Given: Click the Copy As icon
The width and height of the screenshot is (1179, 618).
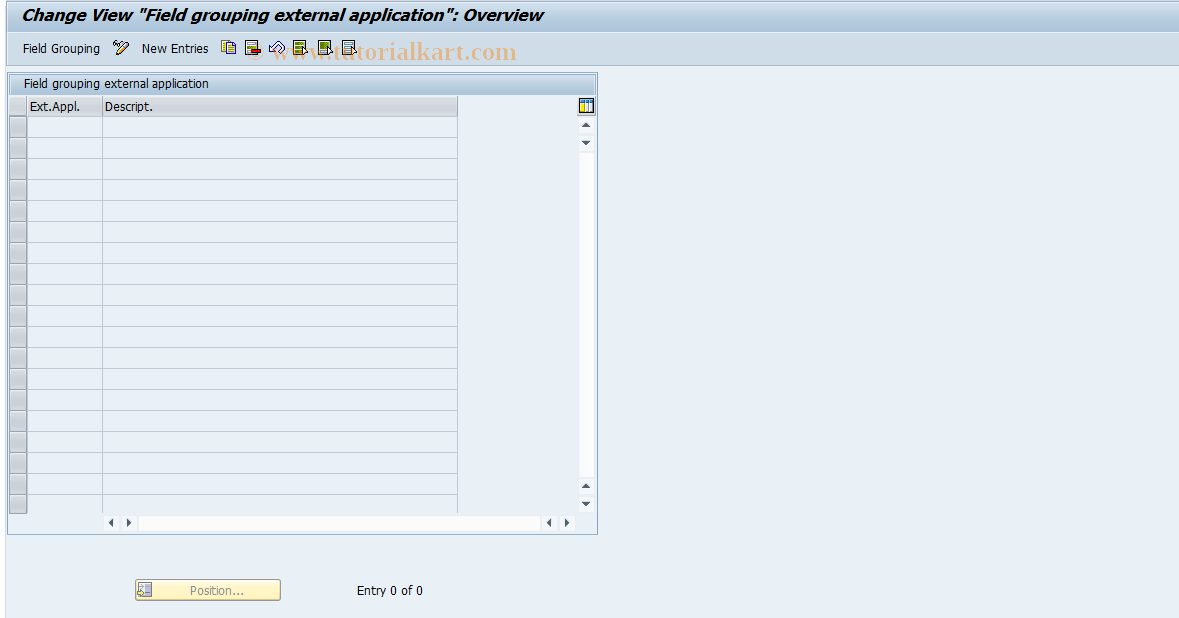Looking at the screenshot, I should point(229,48).
